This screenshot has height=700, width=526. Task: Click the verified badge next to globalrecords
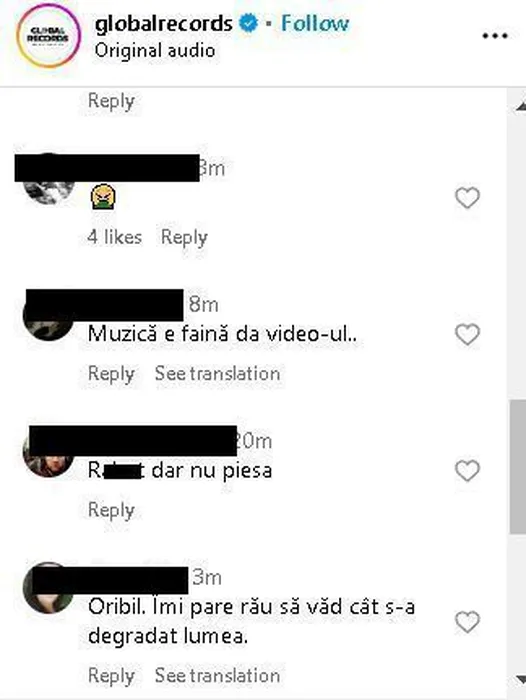249,23
